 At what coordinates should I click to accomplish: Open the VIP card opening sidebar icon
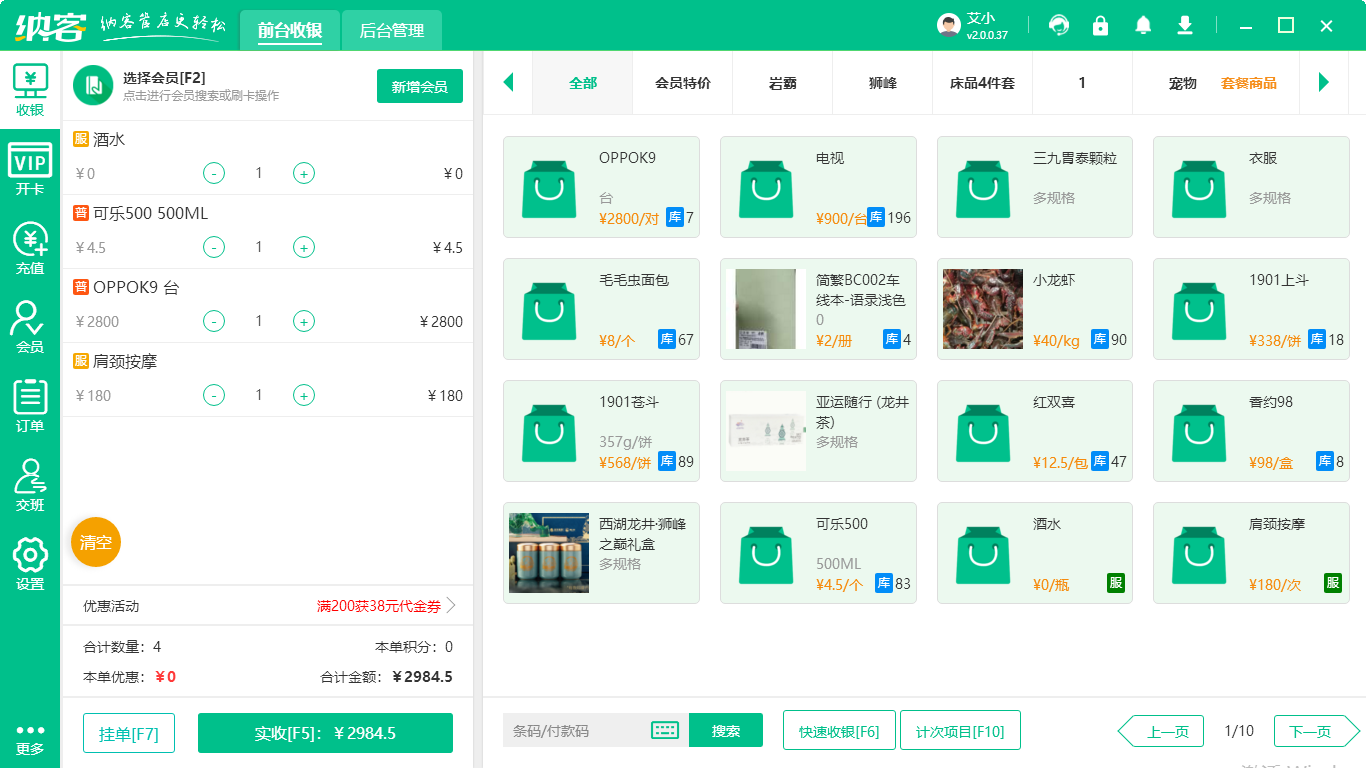point(30,168)
